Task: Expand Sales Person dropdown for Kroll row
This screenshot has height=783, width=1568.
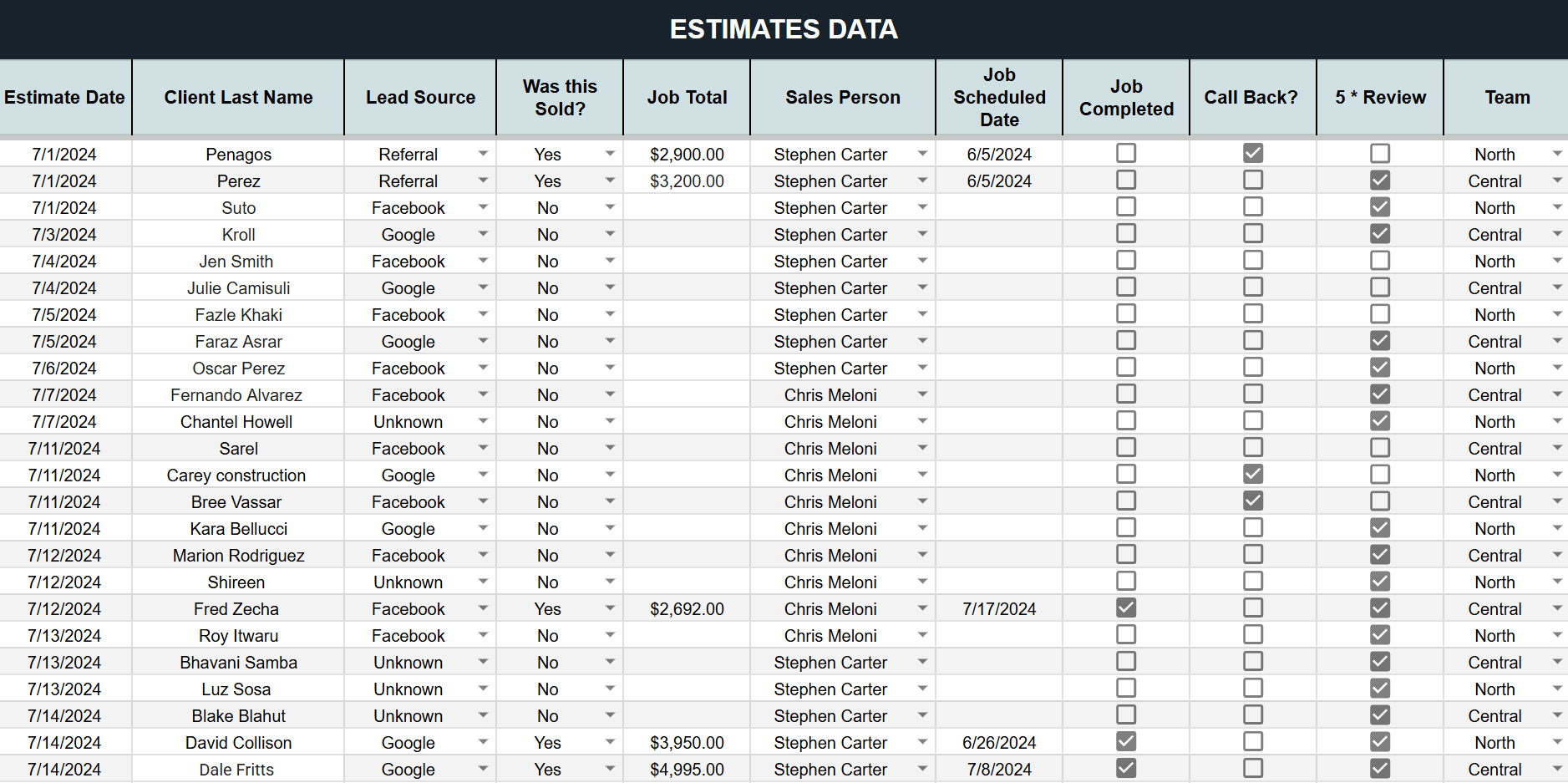Action: click(922, 234)
